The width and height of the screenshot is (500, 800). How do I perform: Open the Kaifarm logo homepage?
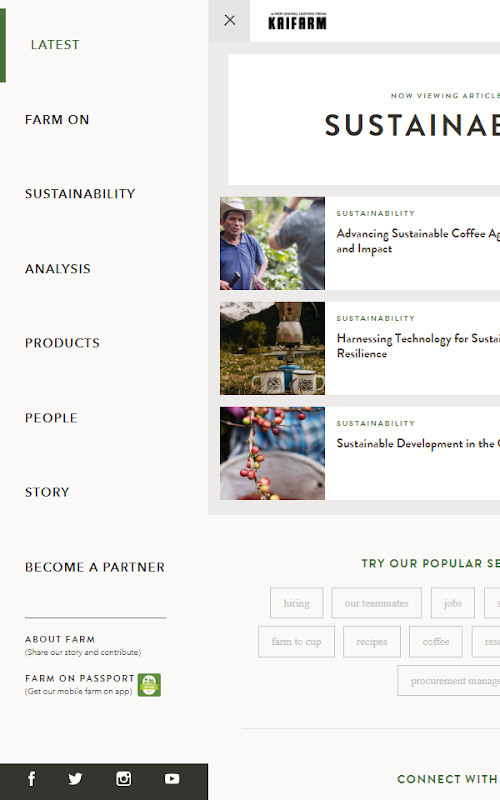point(297,21)
